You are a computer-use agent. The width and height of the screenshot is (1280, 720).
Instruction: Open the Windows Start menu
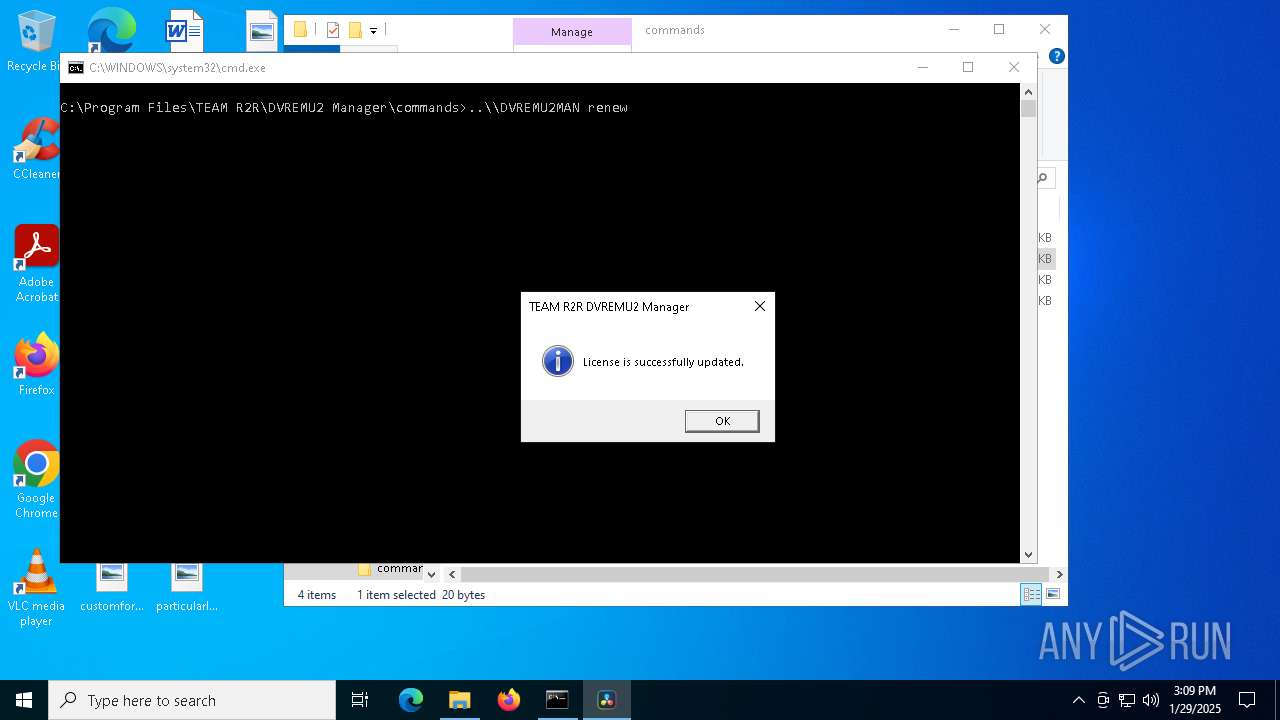24,700
